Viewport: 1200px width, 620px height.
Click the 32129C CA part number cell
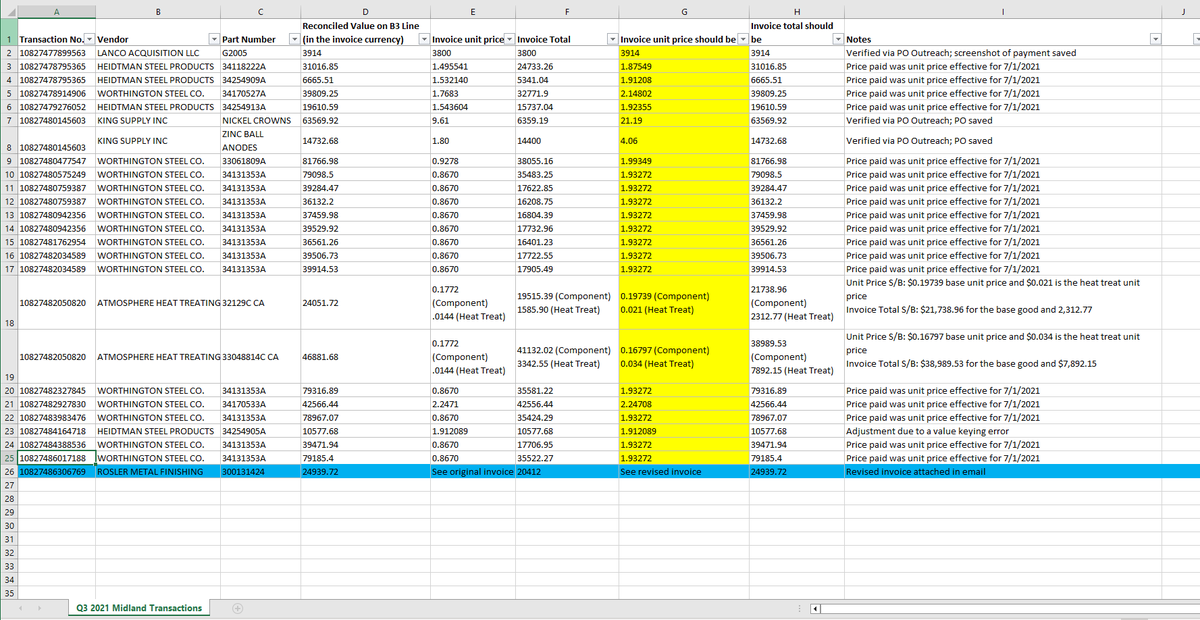coord(259,302)
